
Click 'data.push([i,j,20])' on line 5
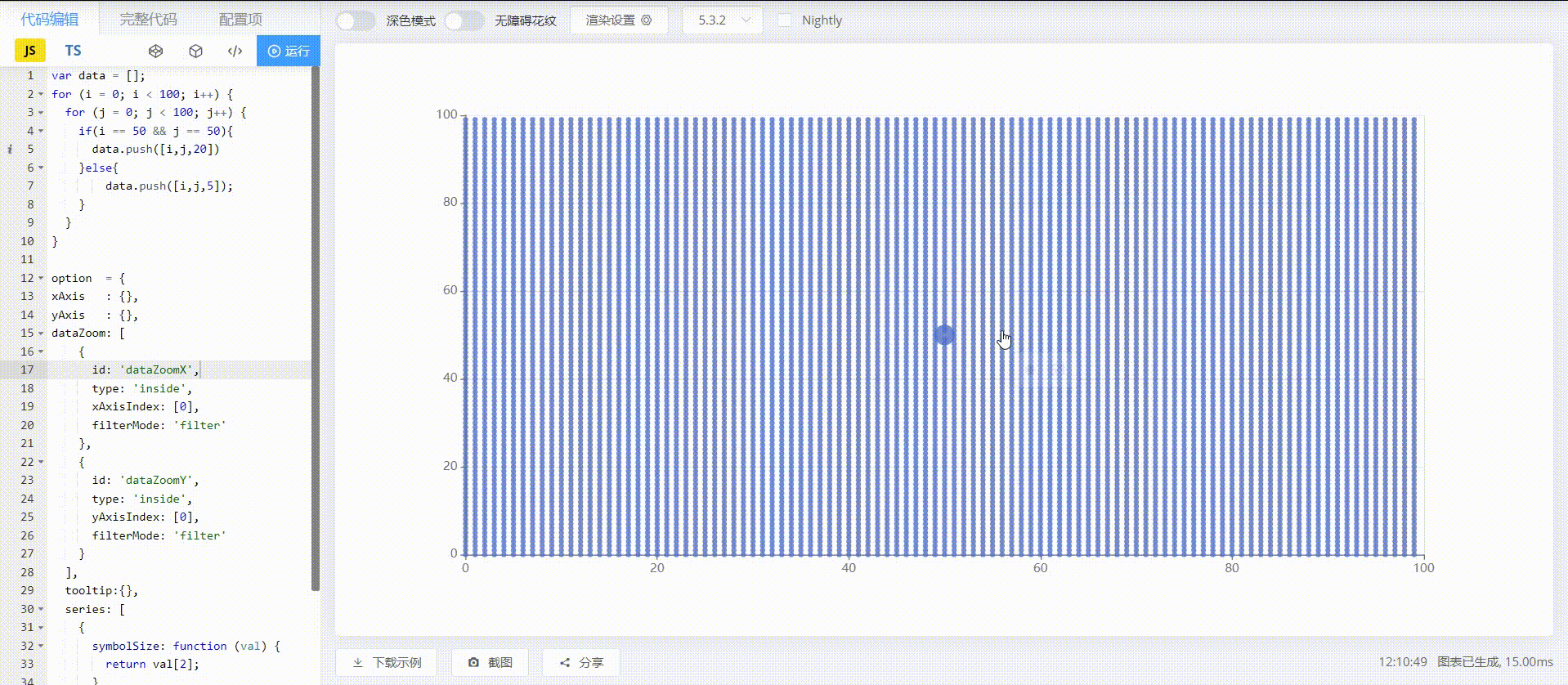pyautogui.click(x=155, y=149)
